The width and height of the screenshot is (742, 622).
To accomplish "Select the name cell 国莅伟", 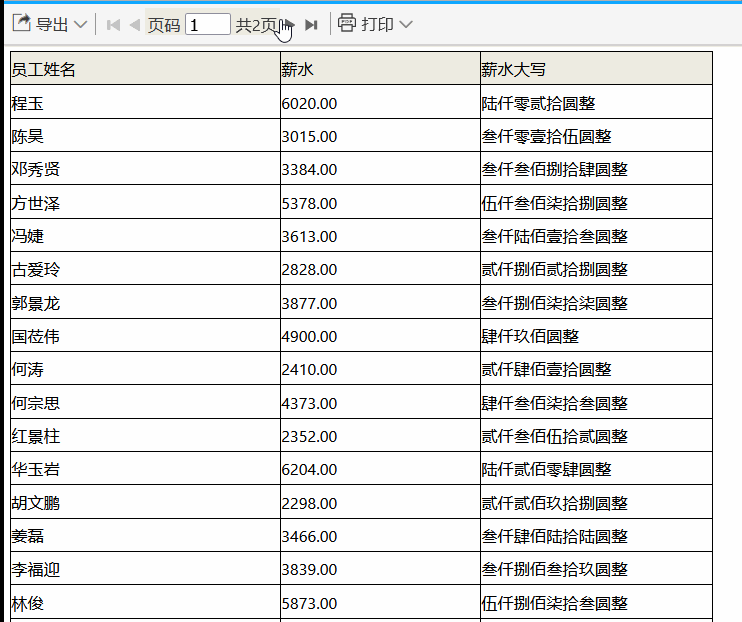I will [x=145, y=336].
